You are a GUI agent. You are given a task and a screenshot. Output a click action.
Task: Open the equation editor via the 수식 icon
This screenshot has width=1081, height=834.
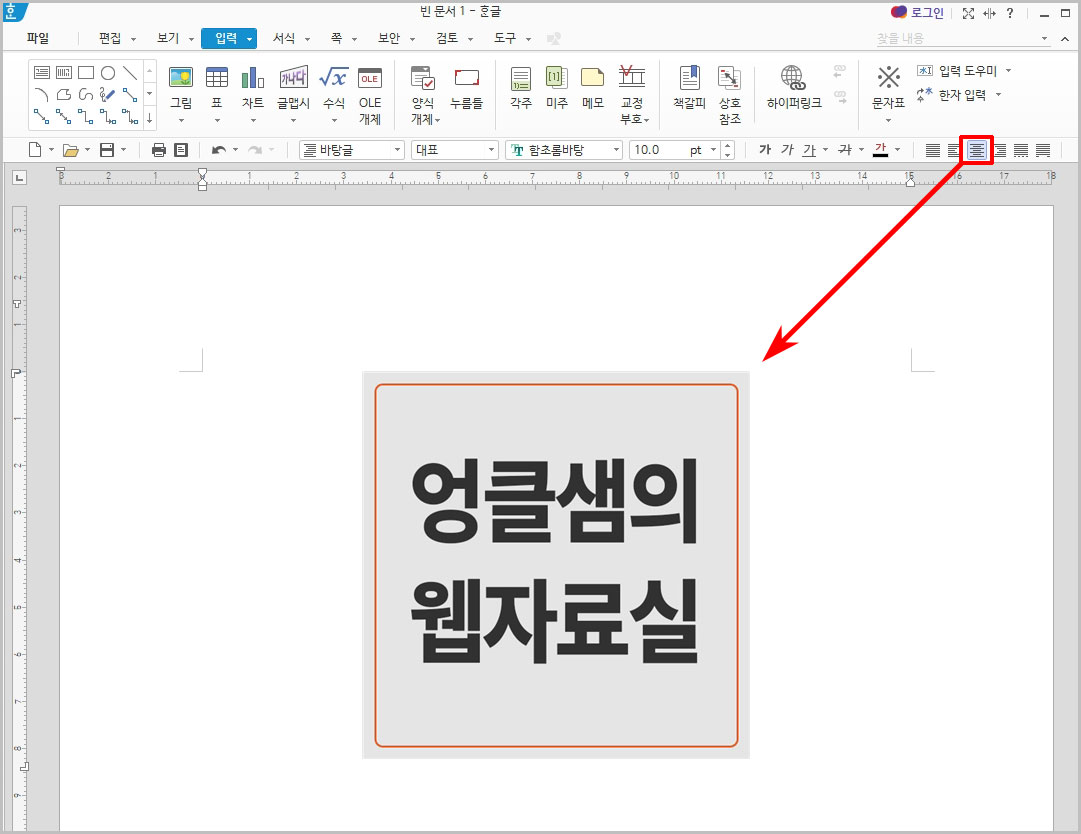334,80
